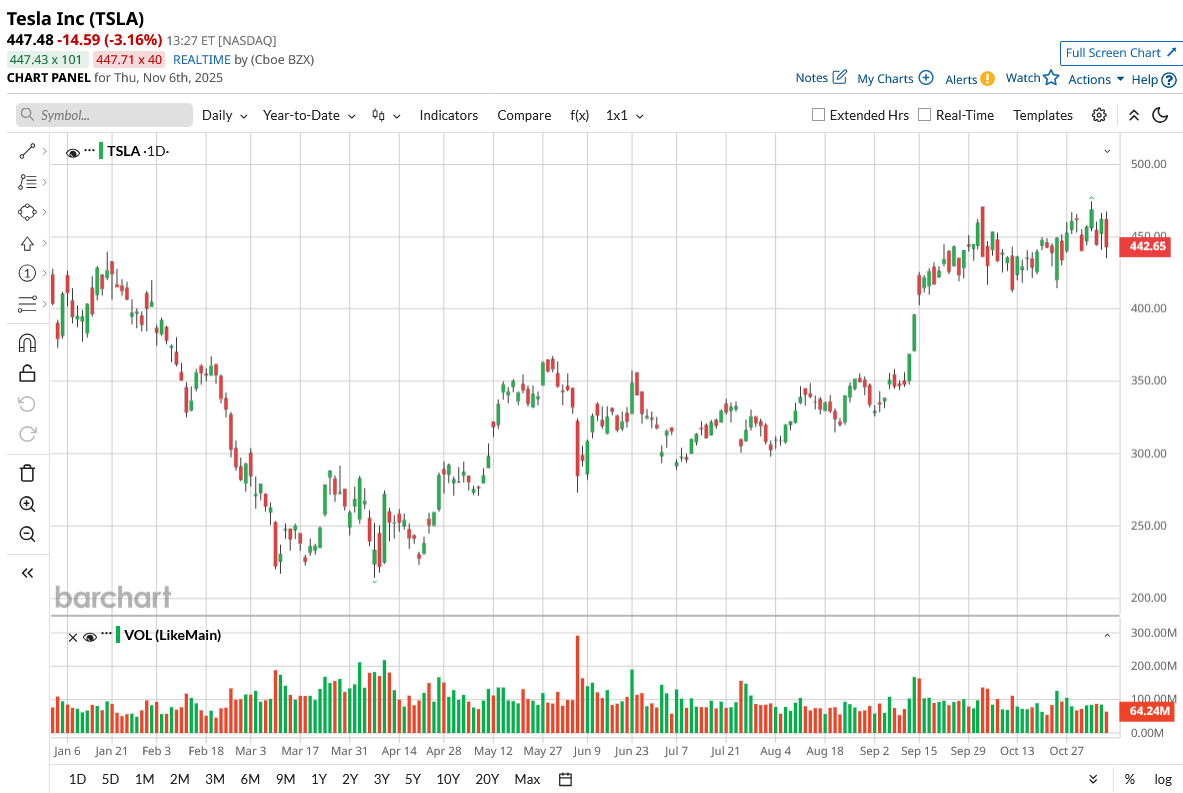Screen dimensions: 1183x793
Task: Click into the Symbol search field
Action: pyautogui.click(x=104, y=115)
